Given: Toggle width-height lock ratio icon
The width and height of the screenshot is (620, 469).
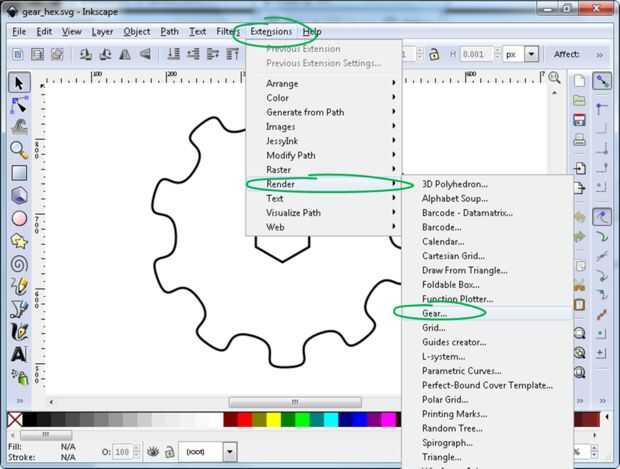Looking at the screenshot, I should 434,54.
